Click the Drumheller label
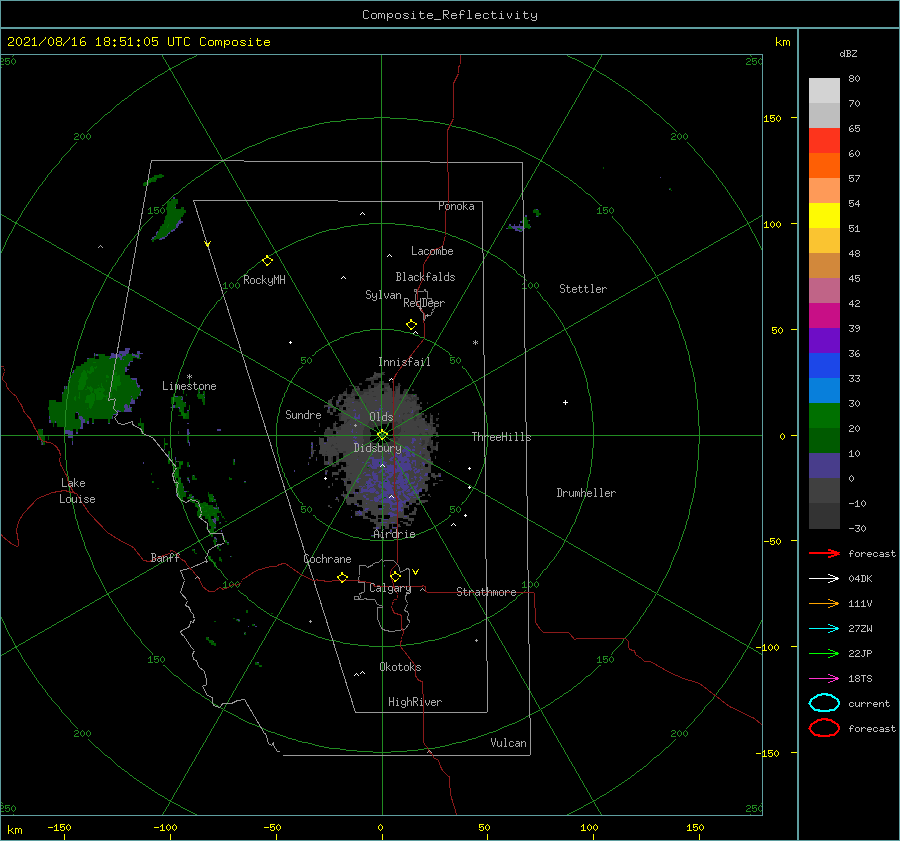 pos(586,493)
